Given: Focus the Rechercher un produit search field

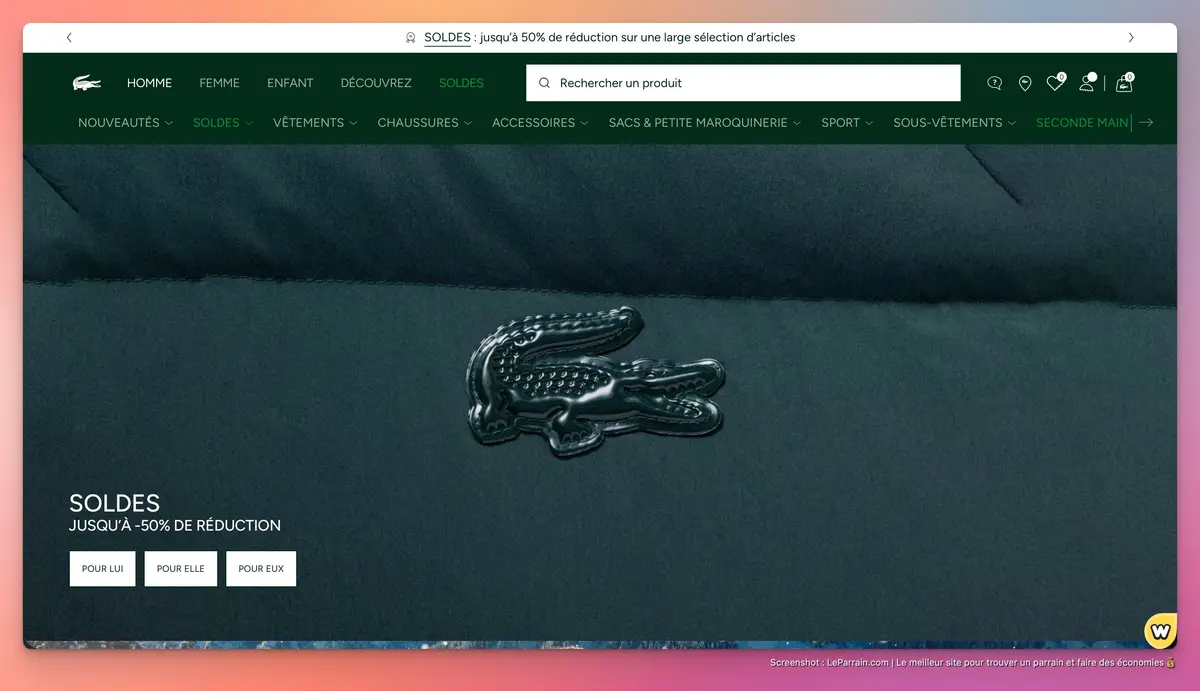Looking at the screenshot, I should [x=743, y=83].
